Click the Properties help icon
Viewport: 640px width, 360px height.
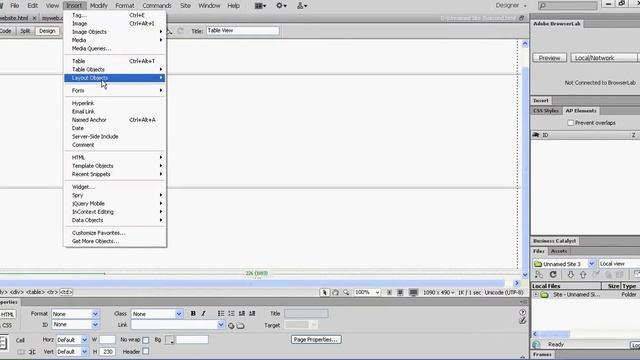pyautogui.click(x=522, y=312)
